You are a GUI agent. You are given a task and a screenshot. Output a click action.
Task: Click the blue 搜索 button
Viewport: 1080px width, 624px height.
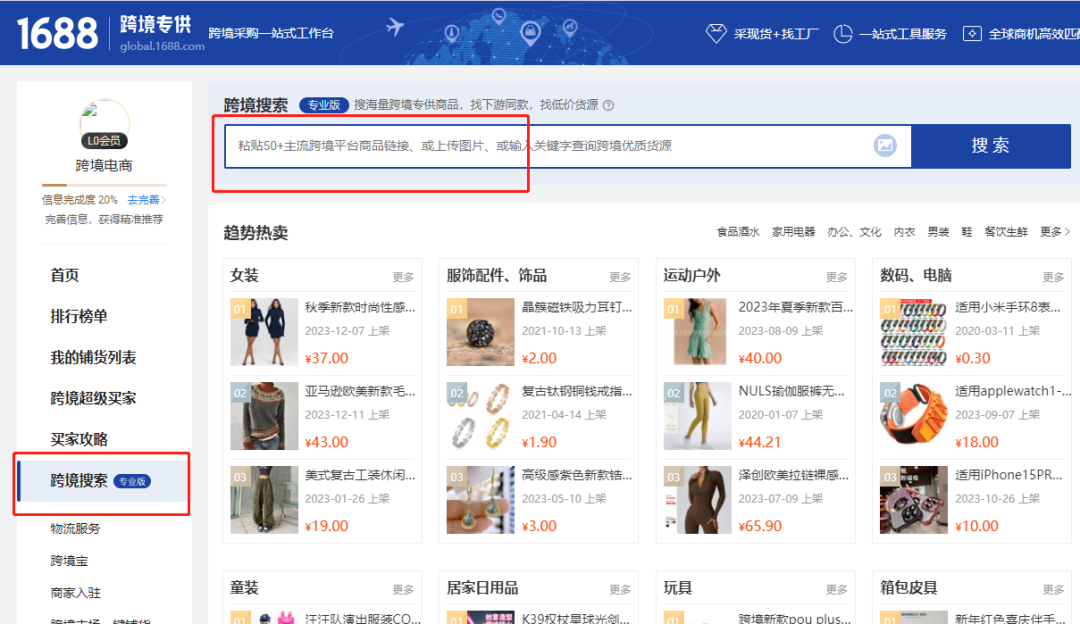click(991, 145)
